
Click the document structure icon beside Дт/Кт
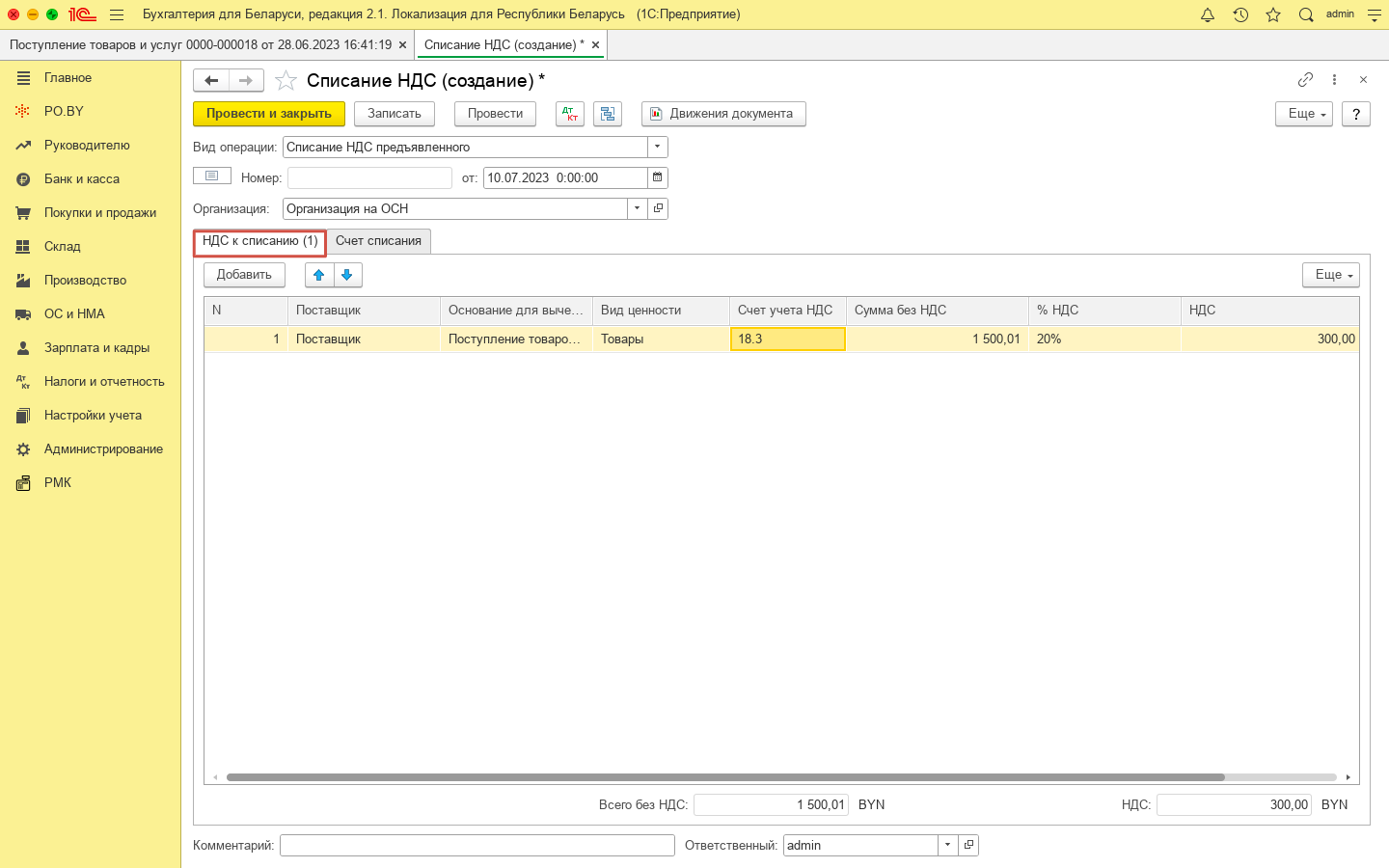tap(608, 114)
